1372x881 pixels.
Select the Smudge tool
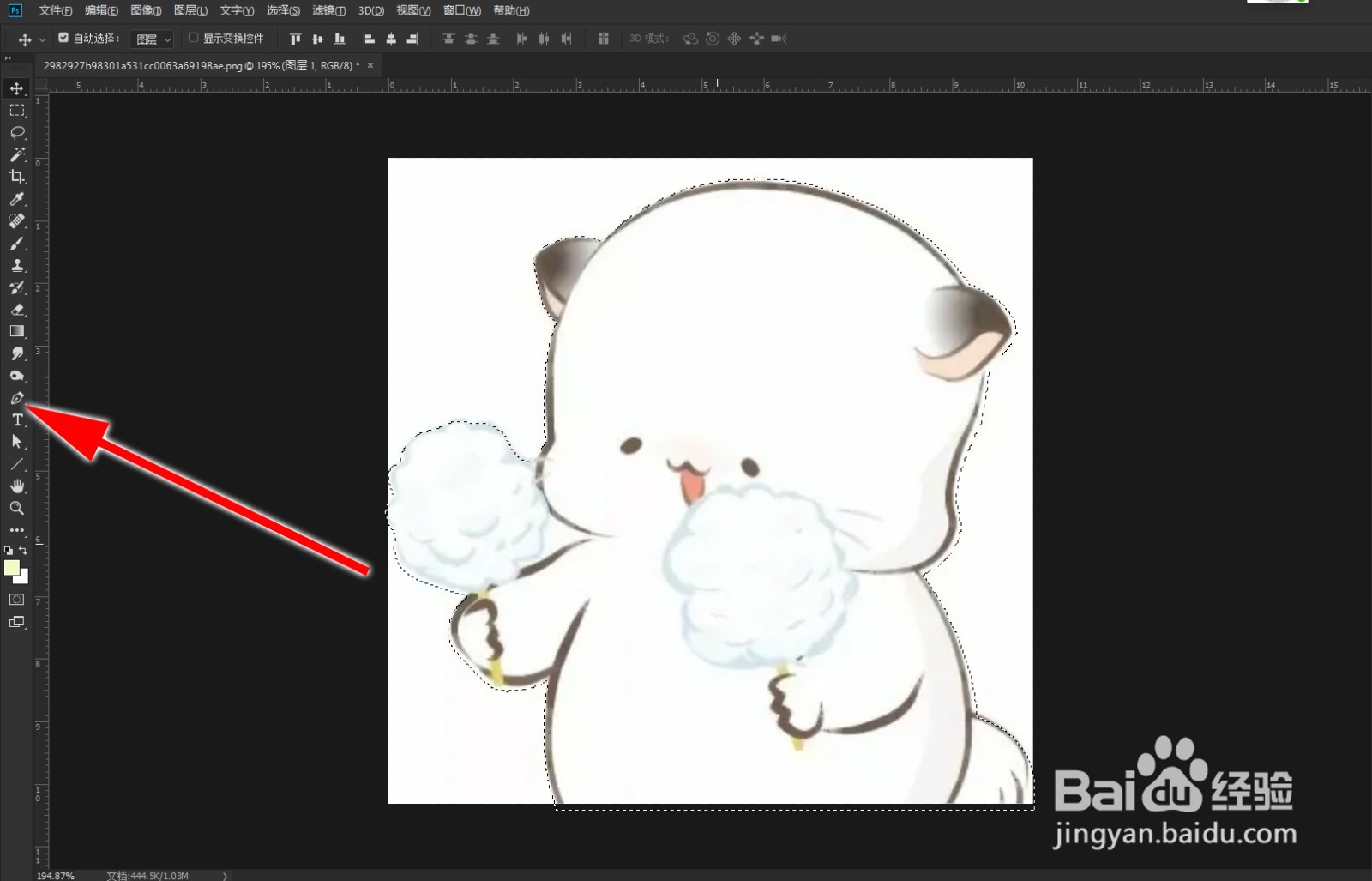[17, 353]
